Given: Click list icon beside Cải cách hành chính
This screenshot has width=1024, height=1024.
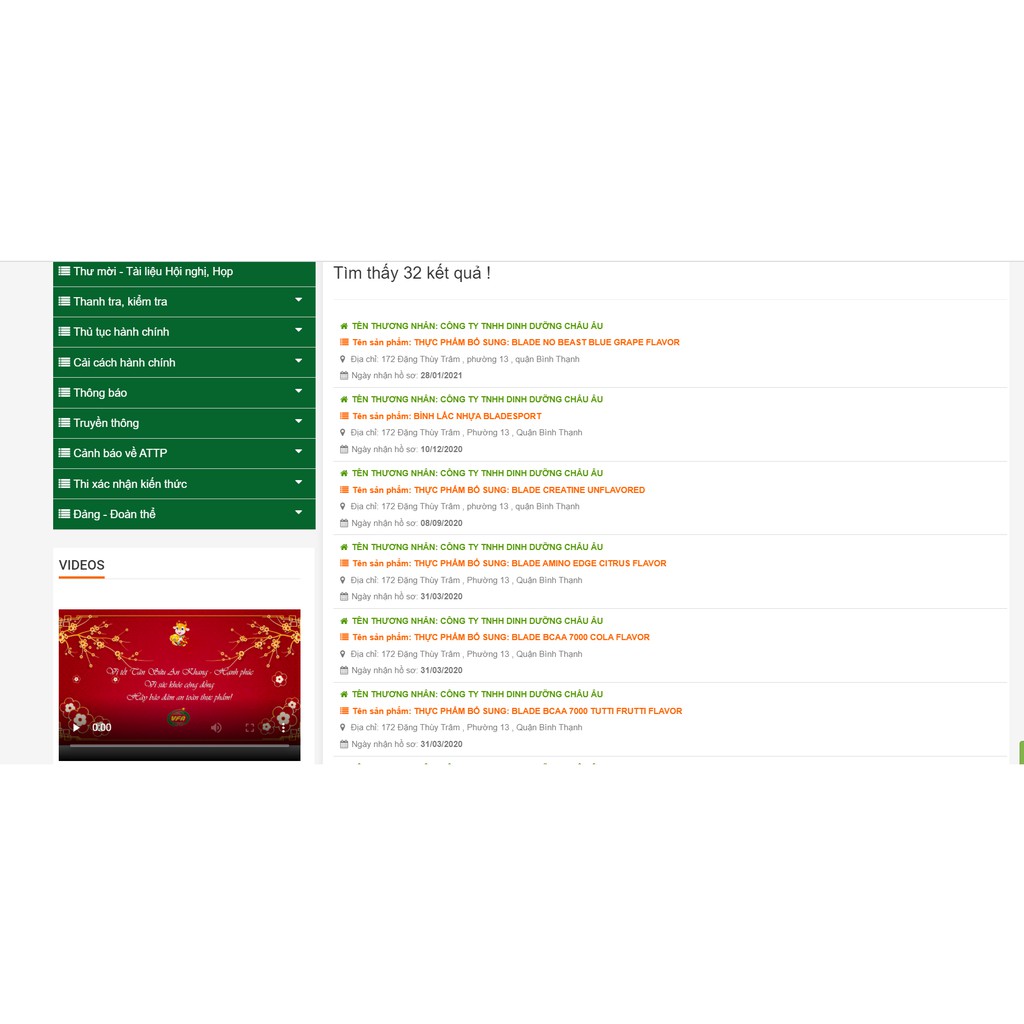Looking at the screenshot, I should (x=64, y=362).
